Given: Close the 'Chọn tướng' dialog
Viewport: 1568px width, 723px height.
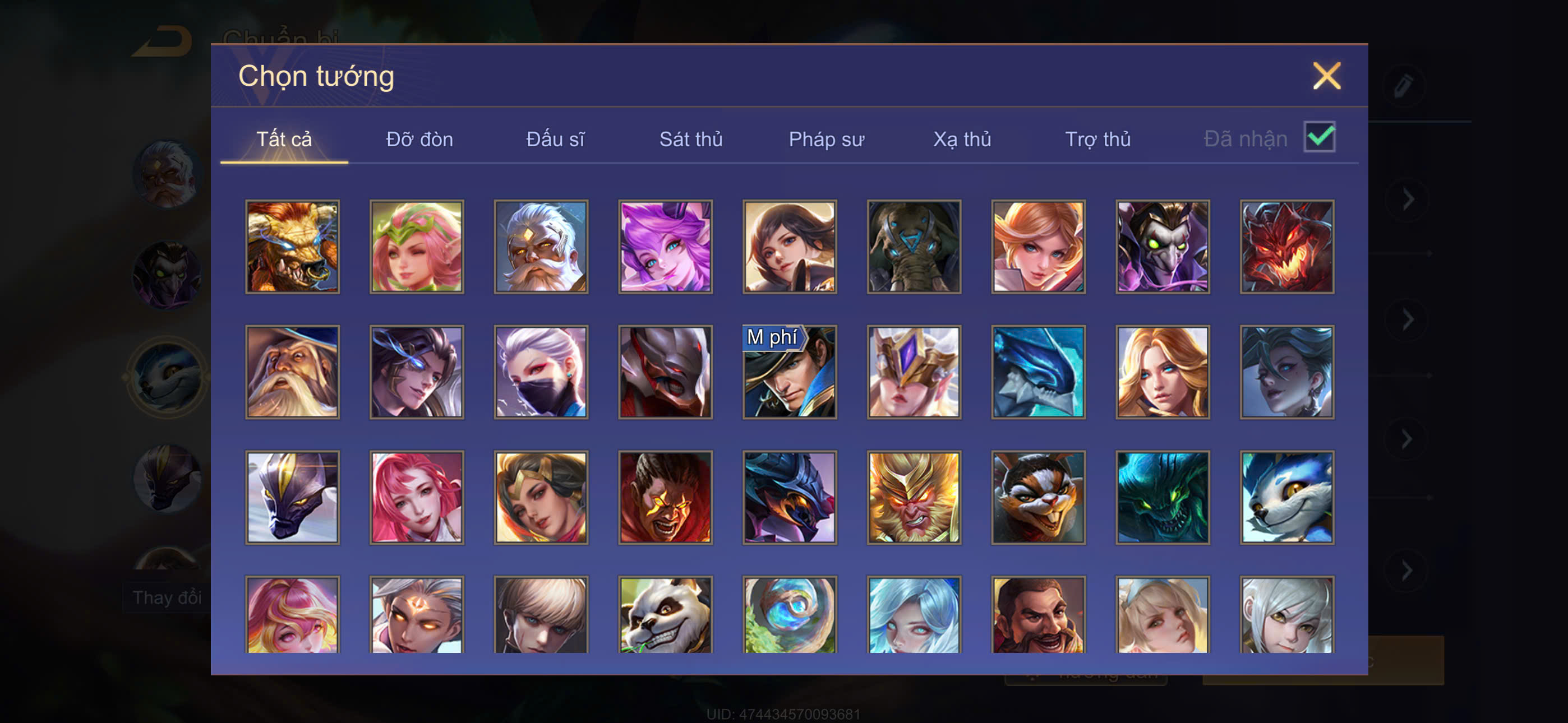Looking at the screenshot, I should (x=1326, y=76).
